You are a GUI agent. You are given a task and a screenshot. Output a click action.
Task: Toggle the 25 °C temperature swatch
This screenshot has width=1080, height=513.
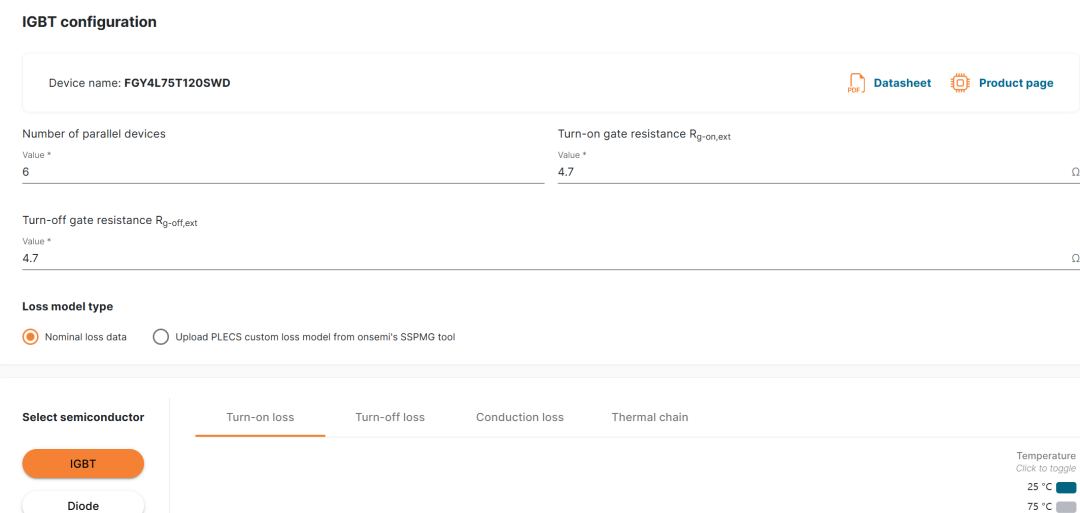coord(1066,487)
